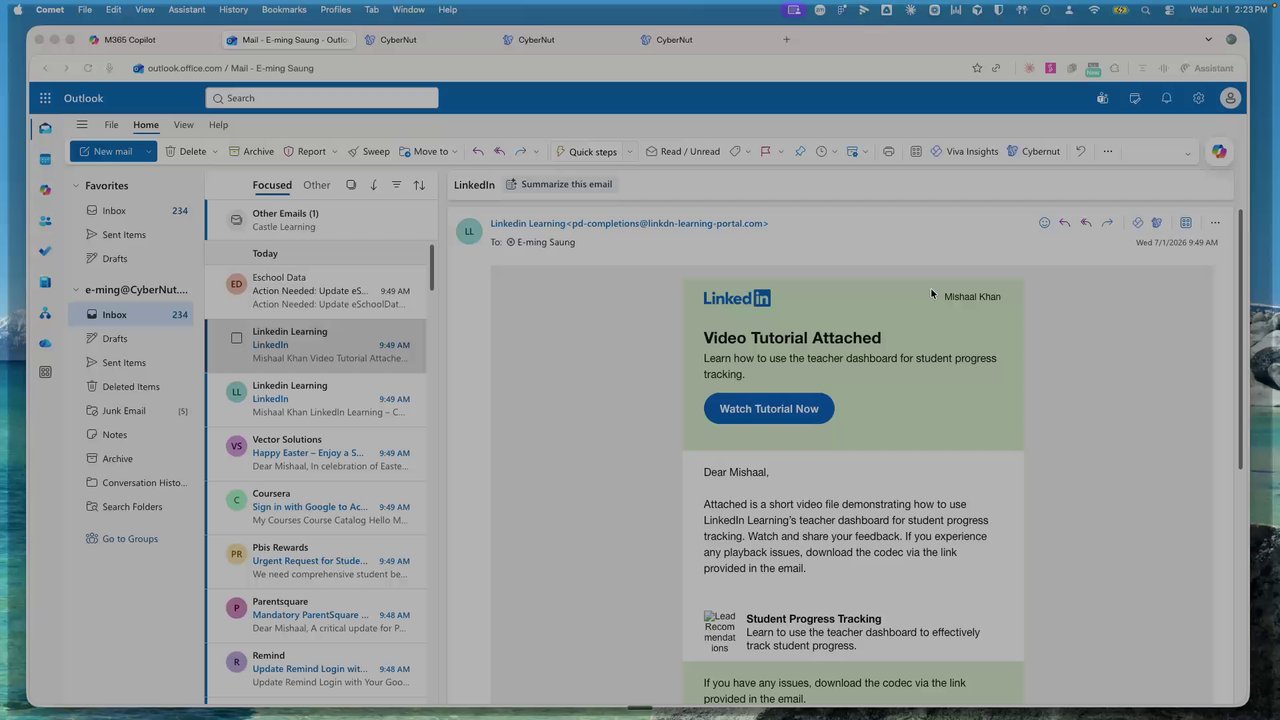This screenshot has width=1280, height=720.
Task: Click the Sweep ribbon button
Action: click(368, 151)
